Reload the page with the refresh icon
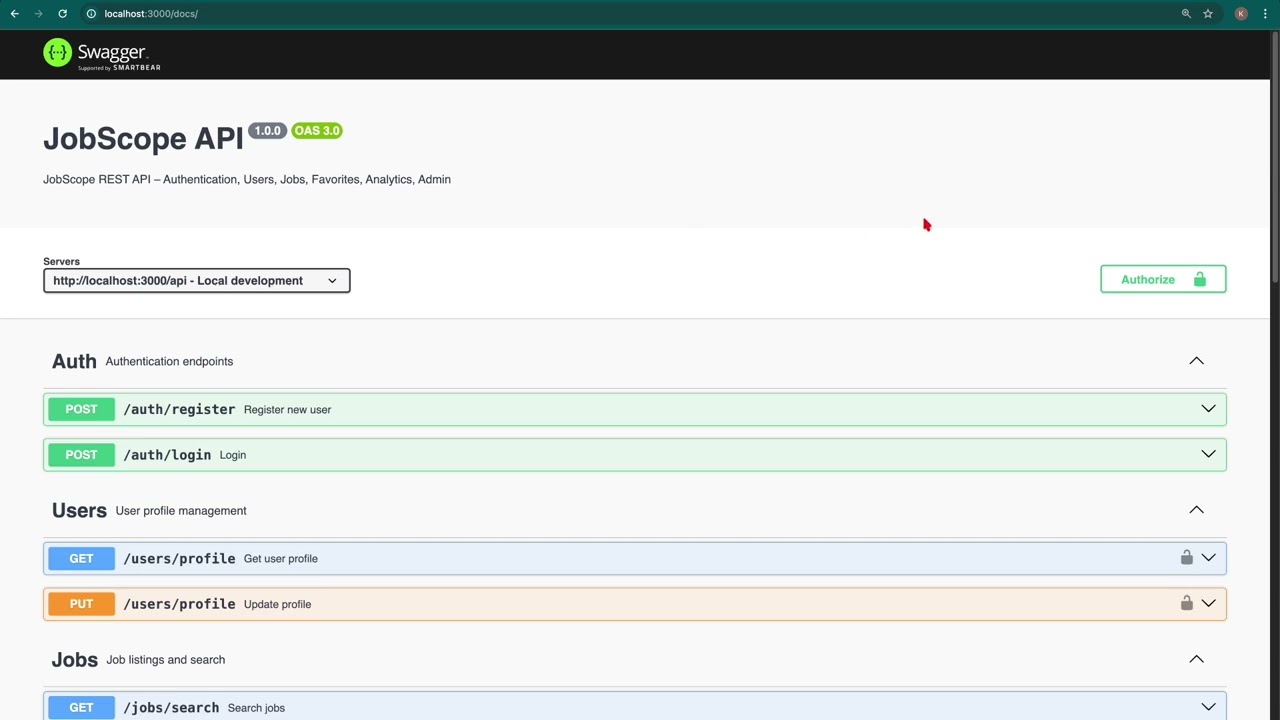1280x720 pixels. coord(62,14)
